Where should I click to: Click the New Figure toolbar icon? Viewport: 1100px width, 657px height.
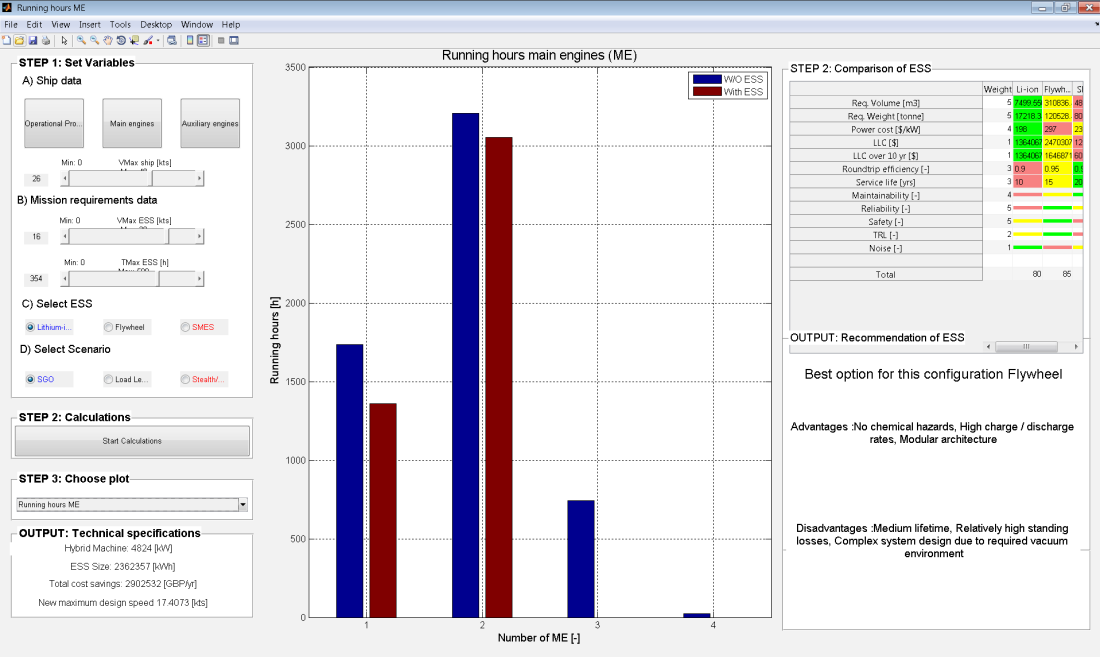pos(6,41)
